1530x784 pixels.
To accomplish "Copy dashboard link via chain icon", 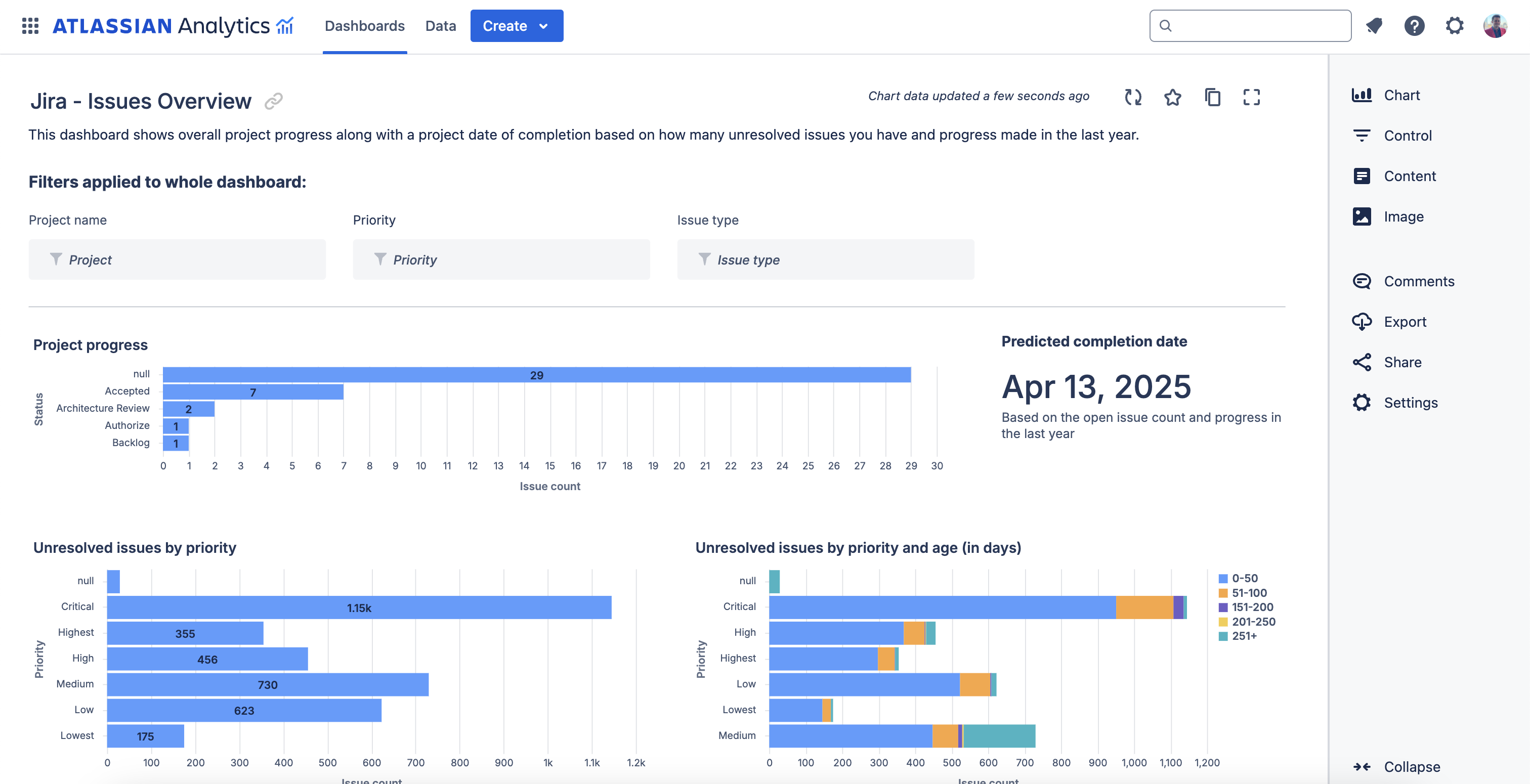I will 273,101.
